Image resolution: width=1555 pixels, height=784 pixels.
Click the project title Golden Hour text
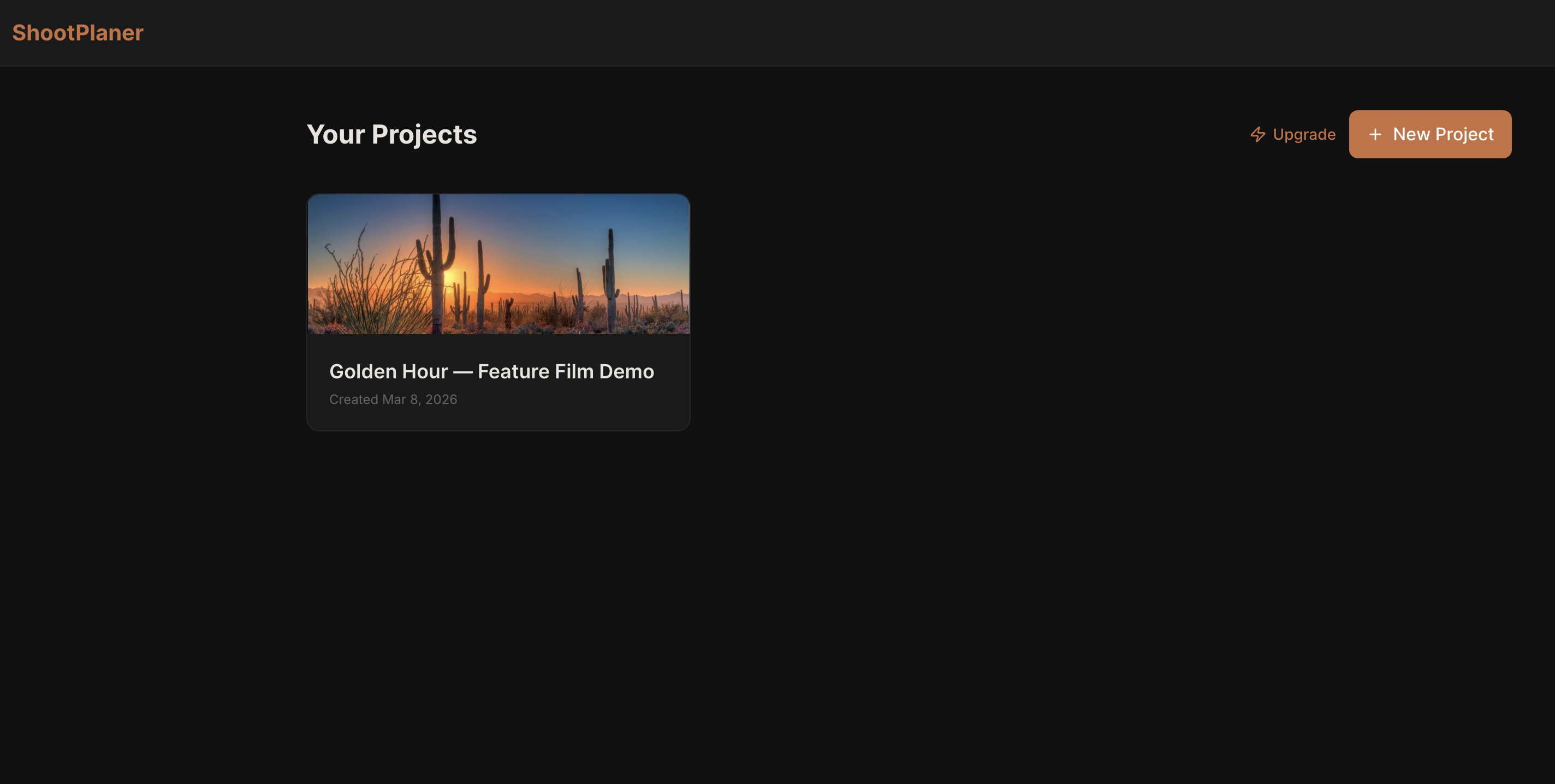tap(491, 371)
